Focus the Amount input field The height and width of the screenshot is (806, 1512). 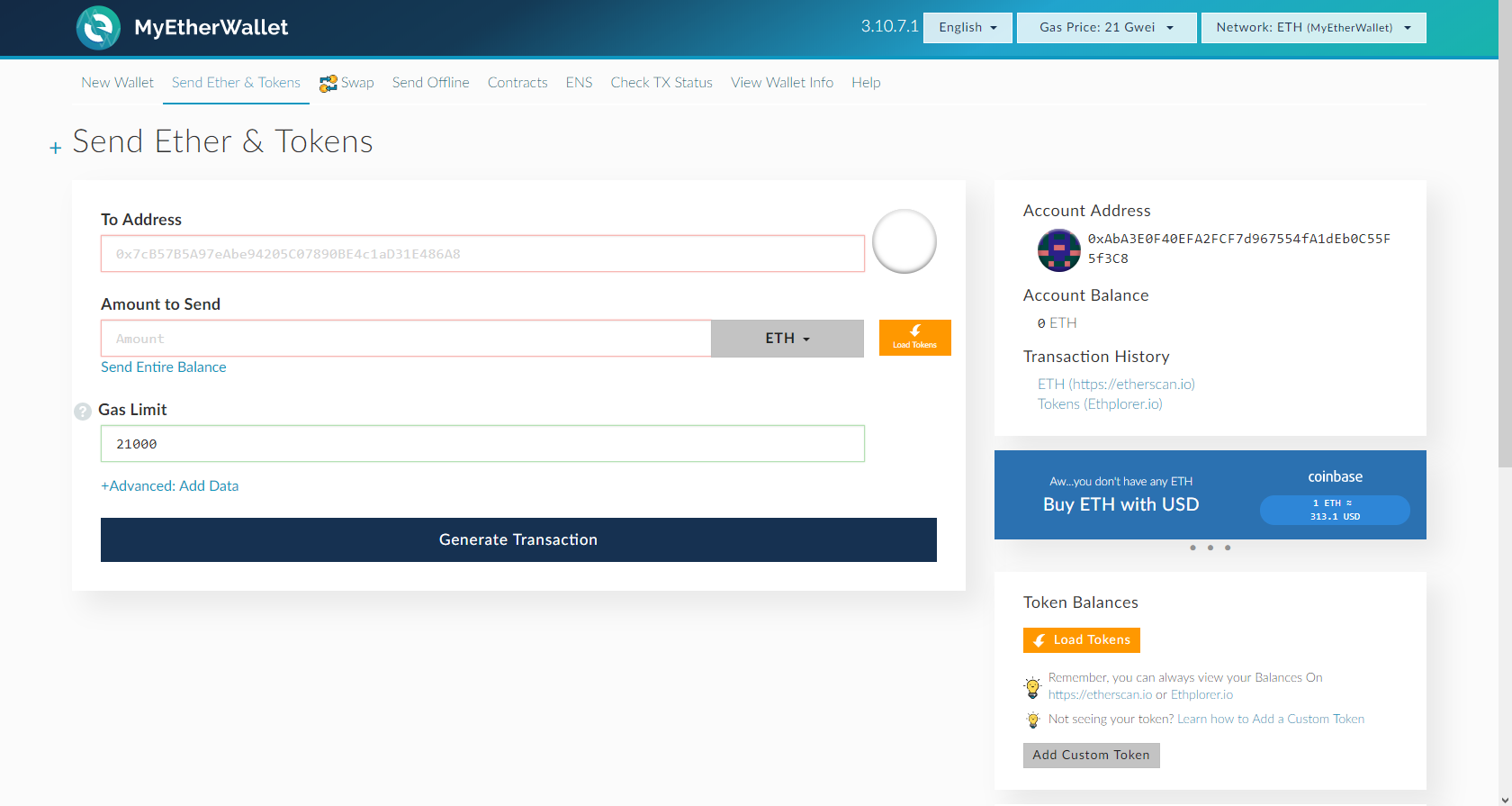point(406,339)
